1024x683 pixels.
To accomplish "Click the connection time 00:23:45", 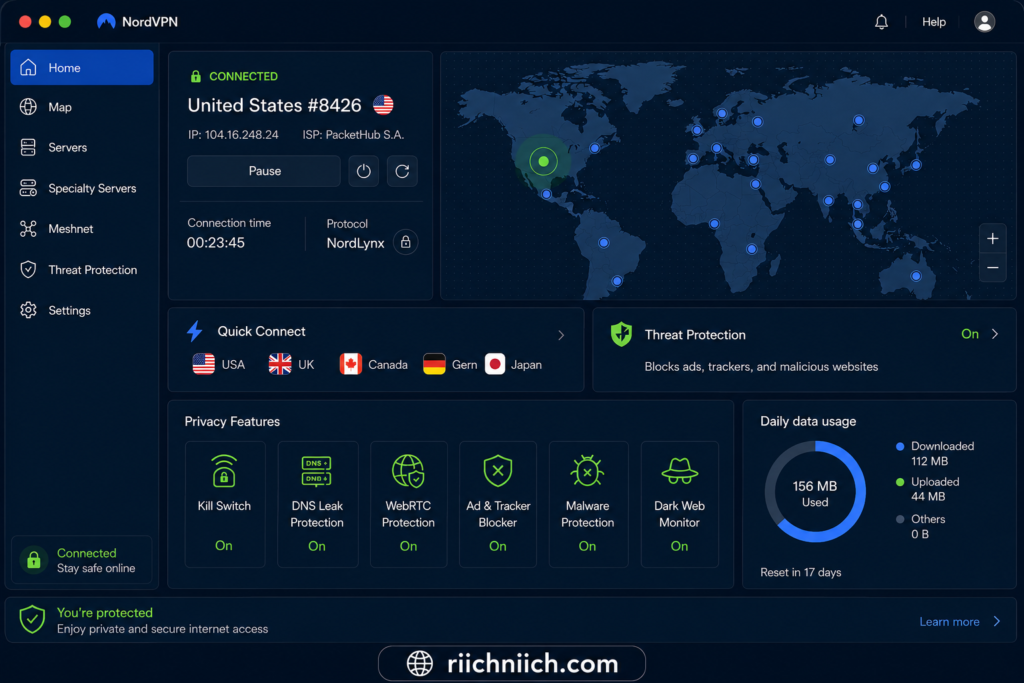I will [216, 243].
